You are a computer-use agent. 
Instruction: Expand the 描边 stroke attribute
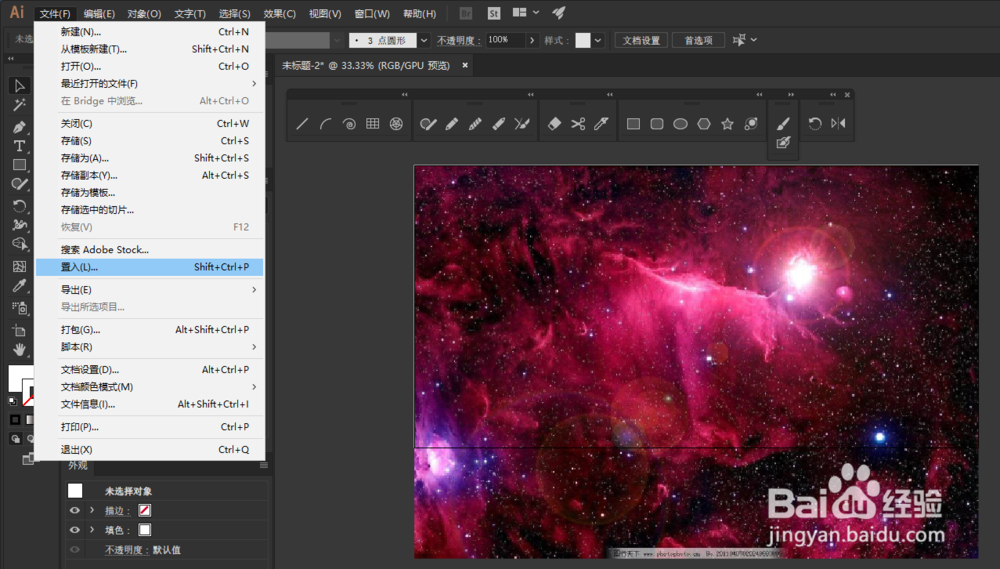pos(92,510)
